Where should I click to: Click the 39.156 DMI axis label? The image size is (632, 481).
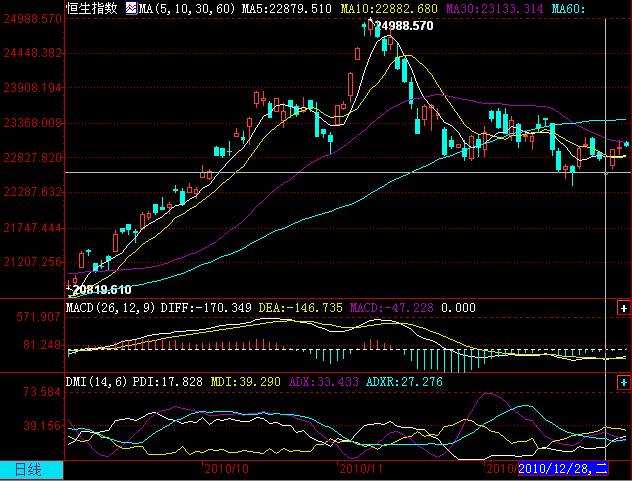pyautogui.click(x=42, y=425)
